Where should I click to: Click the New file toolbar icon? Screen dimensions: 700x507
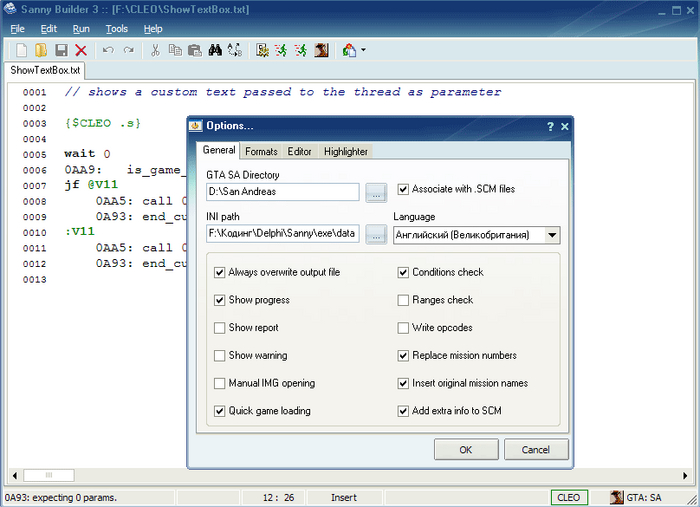[21, 50]
